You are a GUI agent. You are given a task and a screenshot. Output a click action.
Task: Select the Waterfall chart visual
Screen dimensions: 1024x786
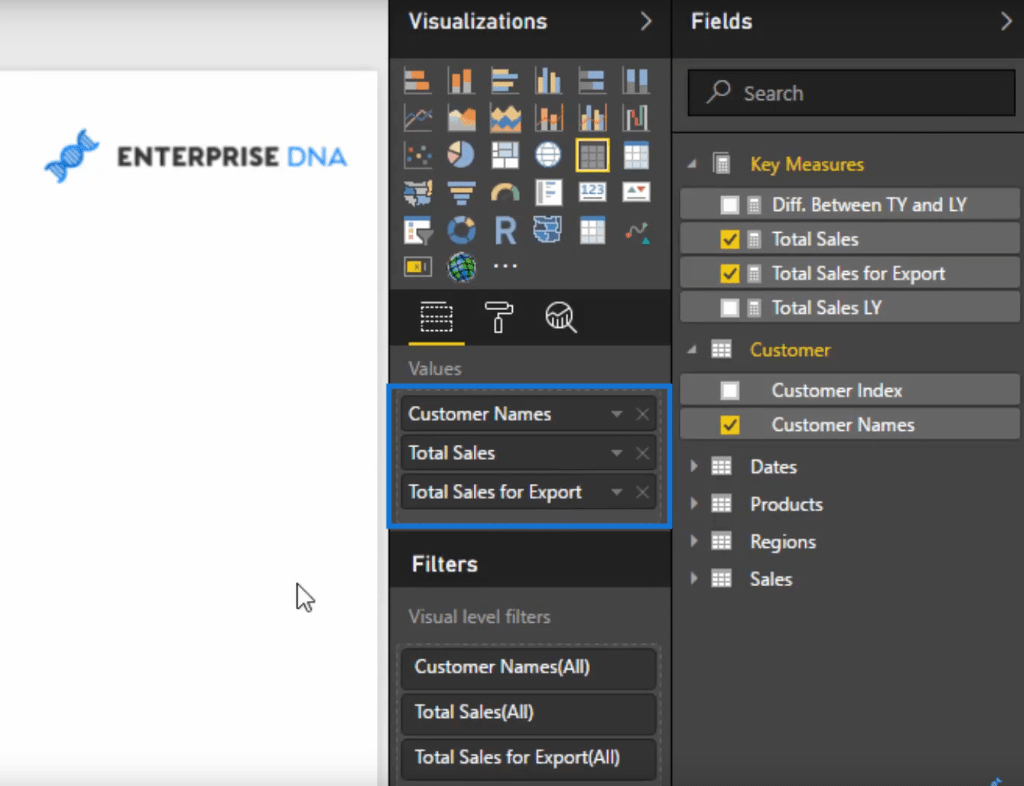coord(636,119)
